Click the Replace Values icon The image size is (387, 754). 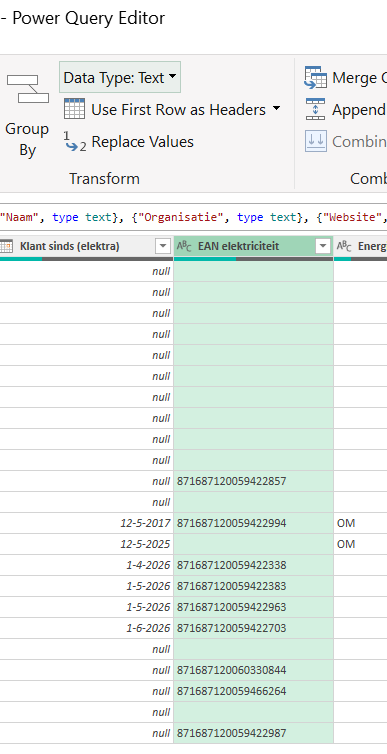[75, 142]
